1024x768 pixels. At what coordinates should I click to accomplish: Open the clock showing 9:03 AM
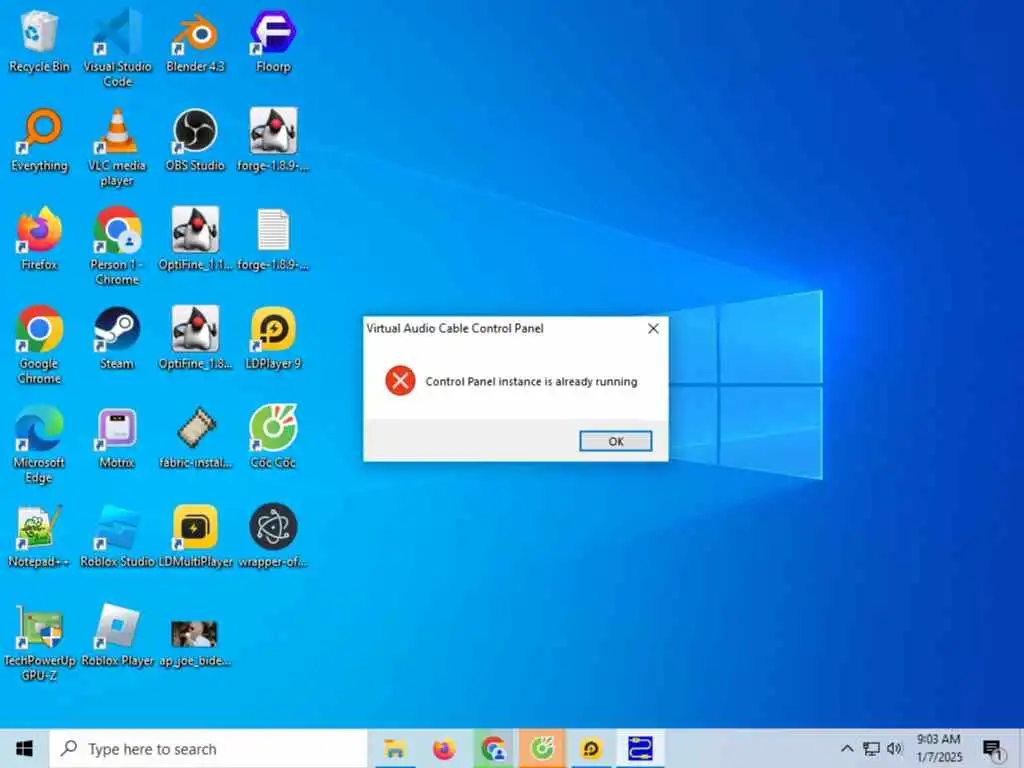[938, 748]
